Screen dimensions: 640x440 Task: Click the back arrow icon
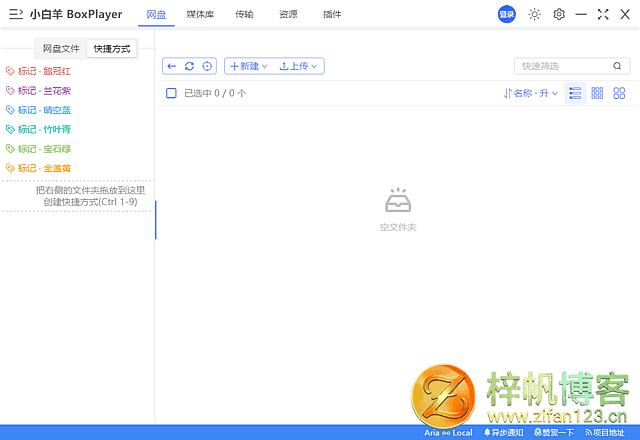[172, 66]
